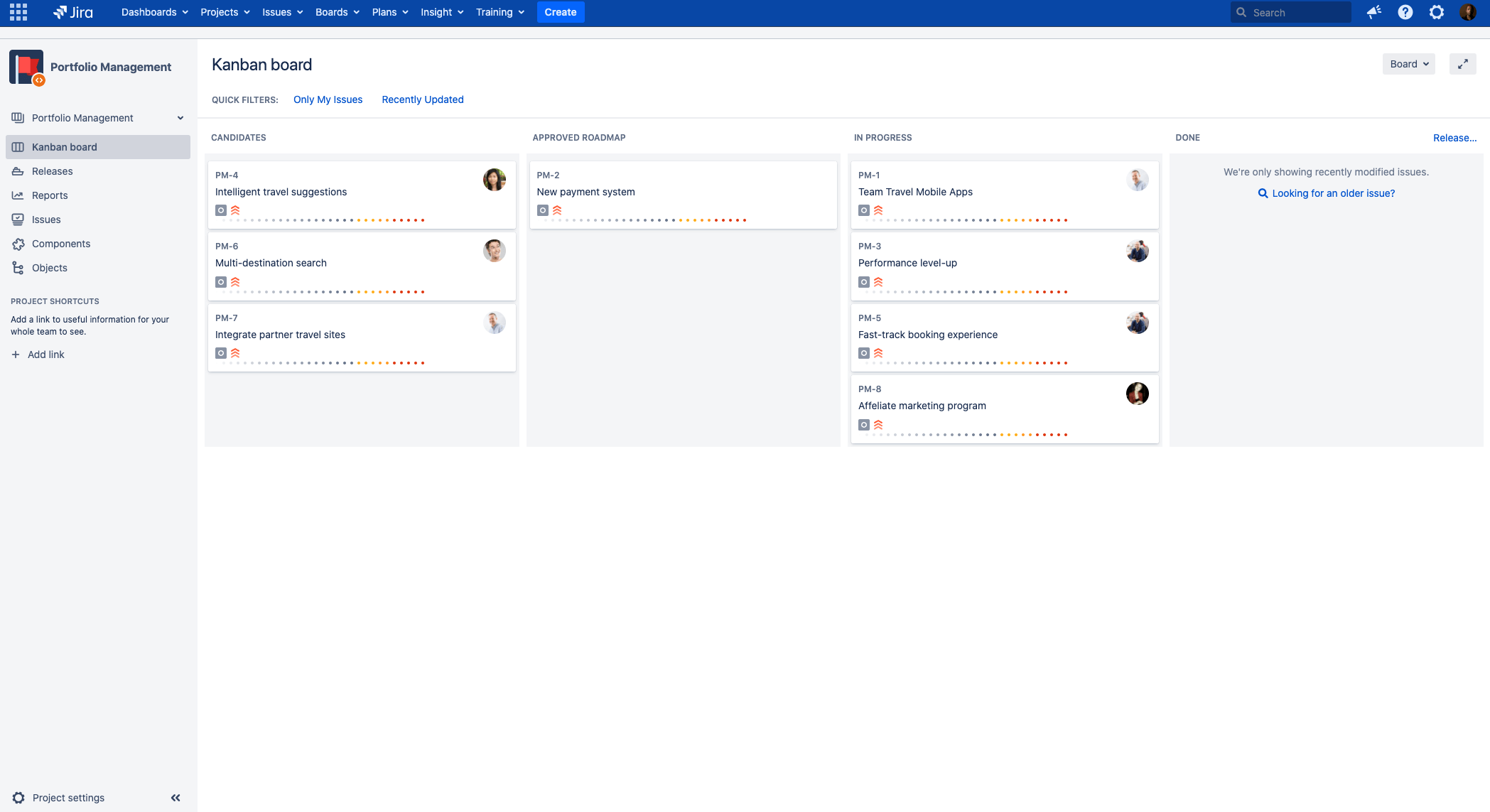Image resolution: width=1490 pixels, height=812 pixels.
Task: Expand the Portfolio Management sidebar section
Action: [x=180, y=117]
